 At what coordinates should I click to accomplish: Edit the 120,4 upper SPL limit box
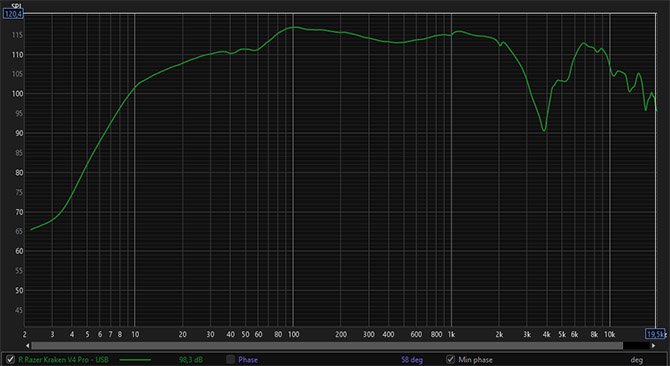(13, 14)
